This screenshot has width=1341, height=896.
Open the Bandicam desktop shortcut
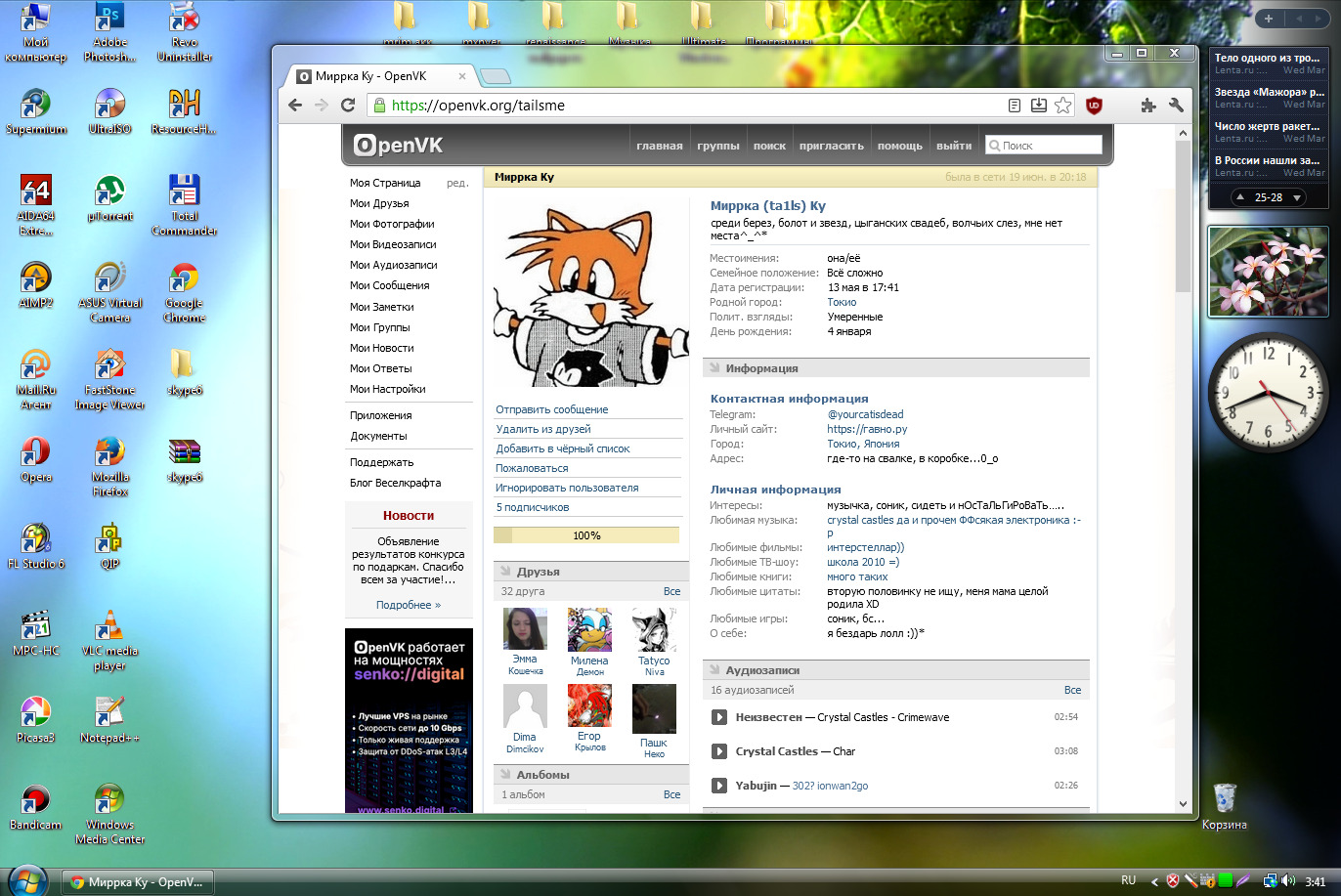(x=35, y=806)
